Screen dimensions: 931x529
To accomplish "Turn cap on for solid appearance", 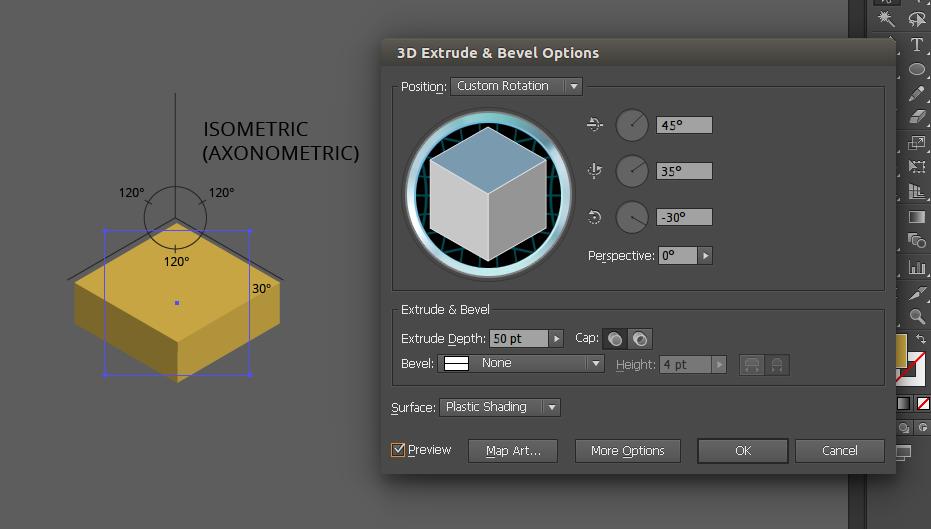I will click(x=615, y=338).
